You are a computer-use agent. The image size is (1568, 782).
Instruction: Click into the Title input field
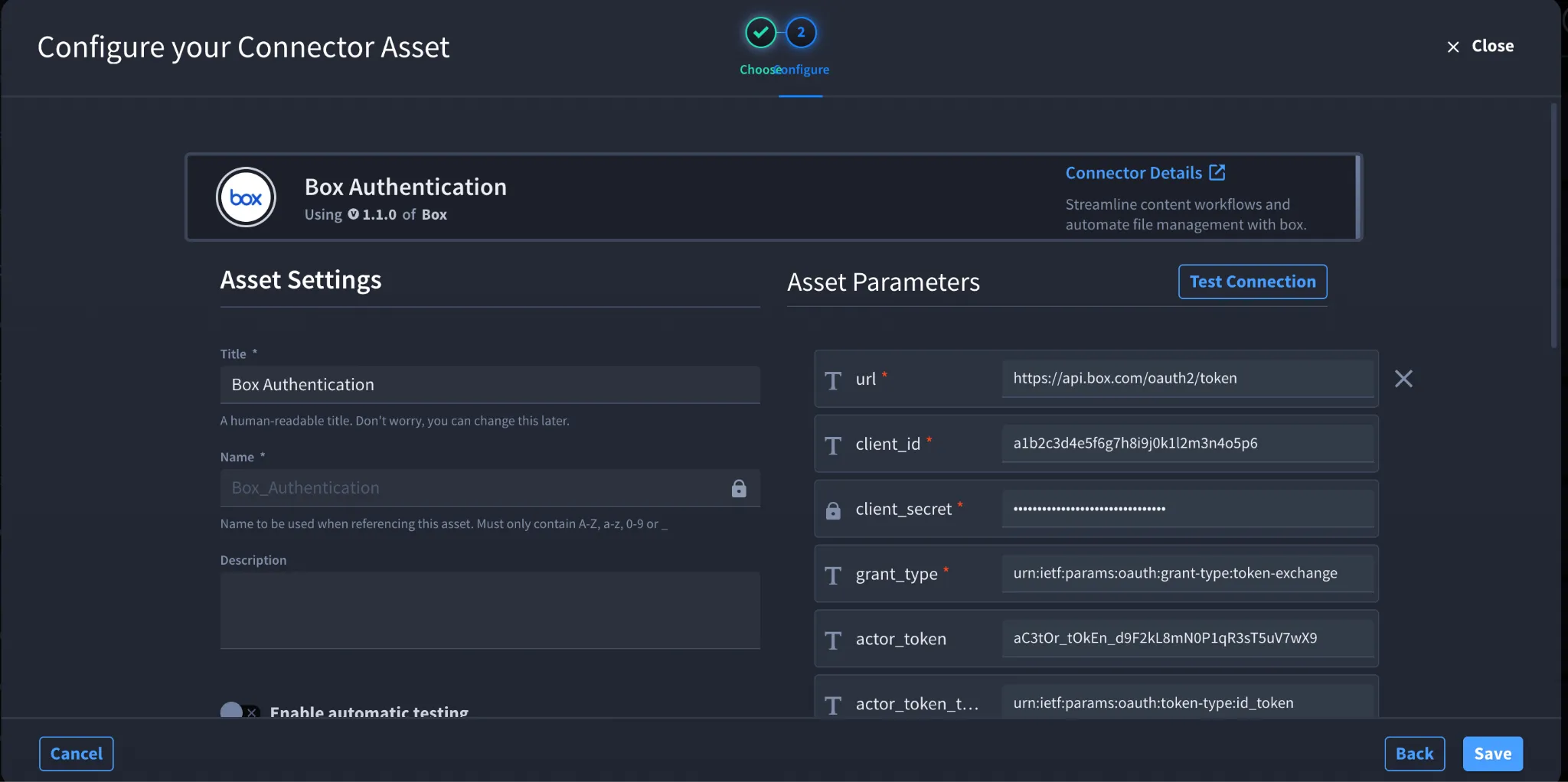490,384
